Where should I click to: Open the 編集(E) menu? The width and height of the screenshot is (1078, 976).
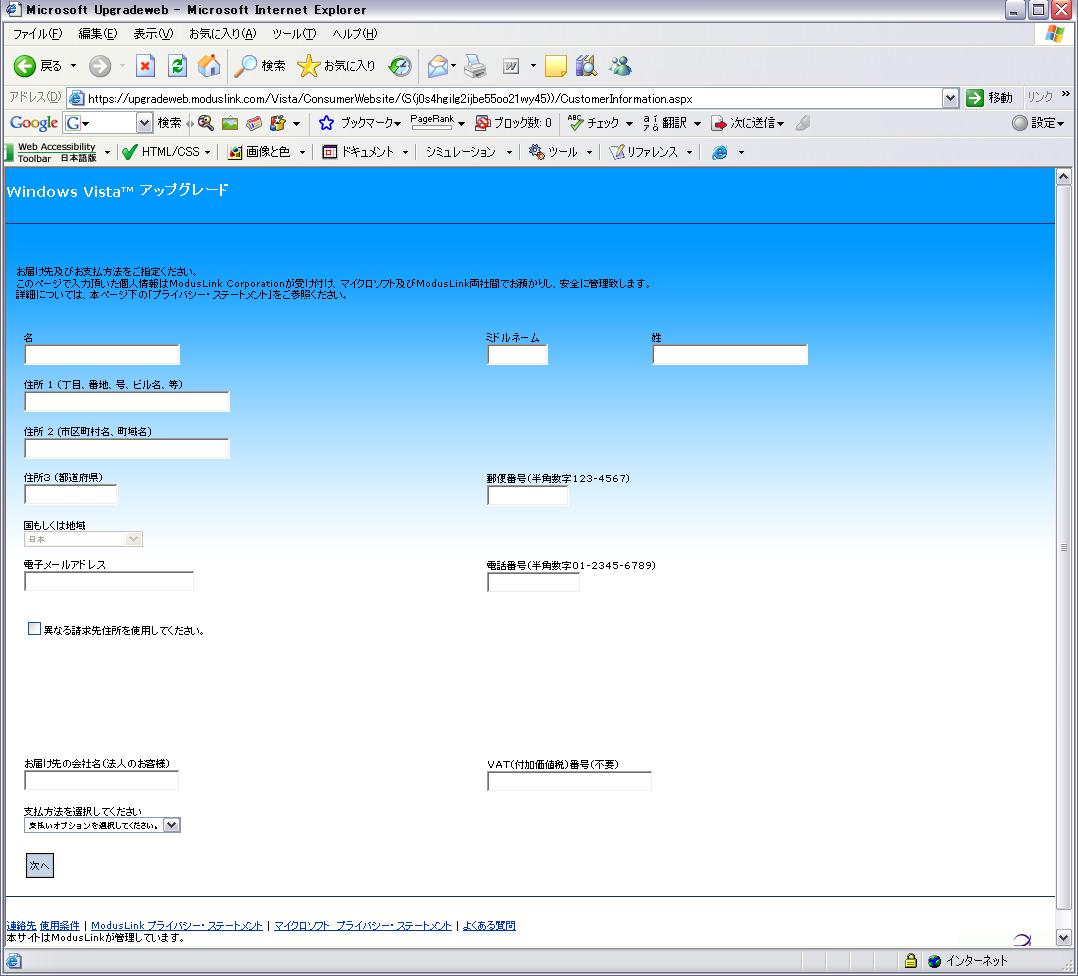(x=98, y=34)
